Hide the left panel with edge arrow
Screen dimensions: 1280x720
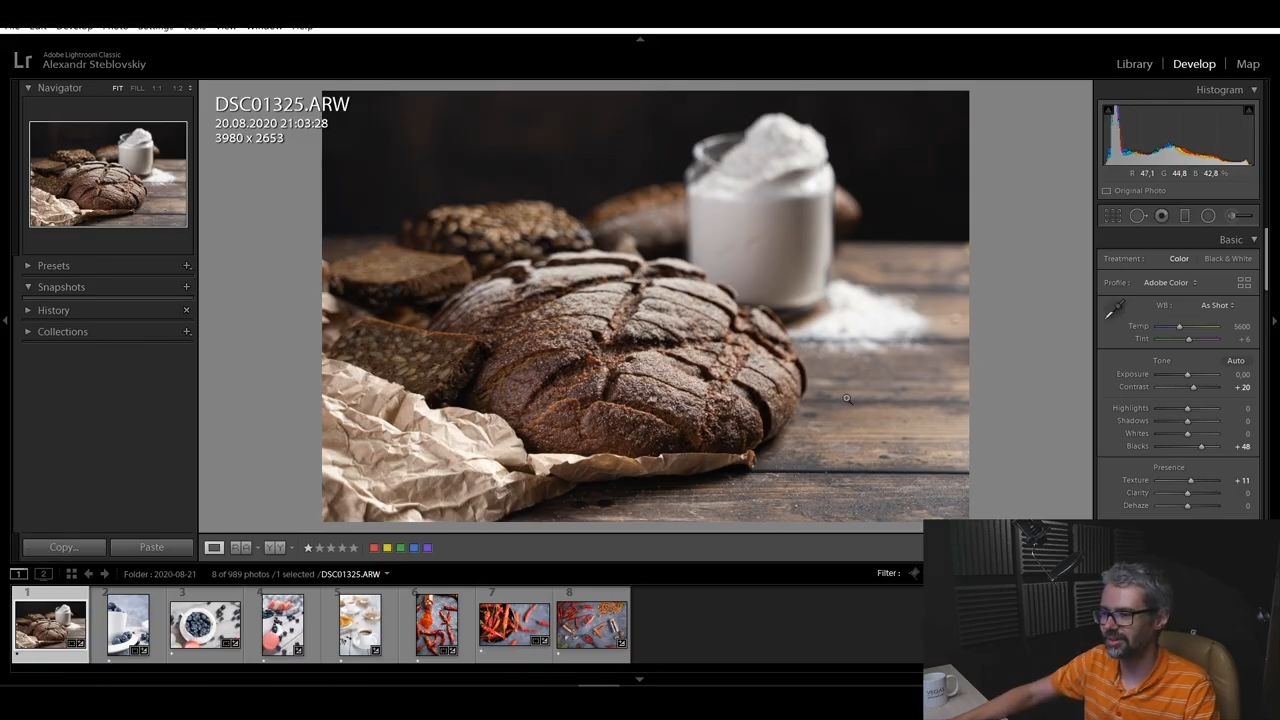tap(5, 321)
